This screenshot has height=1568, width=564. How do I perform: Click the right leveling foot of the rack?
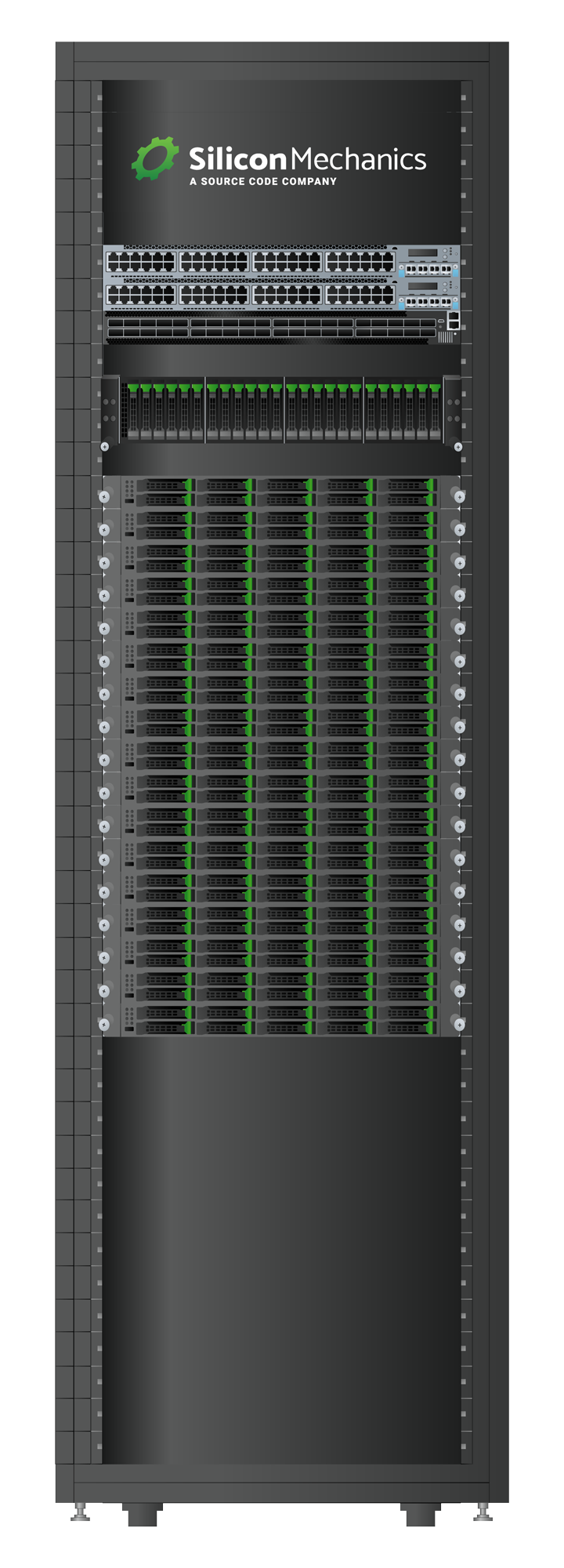(483, 1512)
